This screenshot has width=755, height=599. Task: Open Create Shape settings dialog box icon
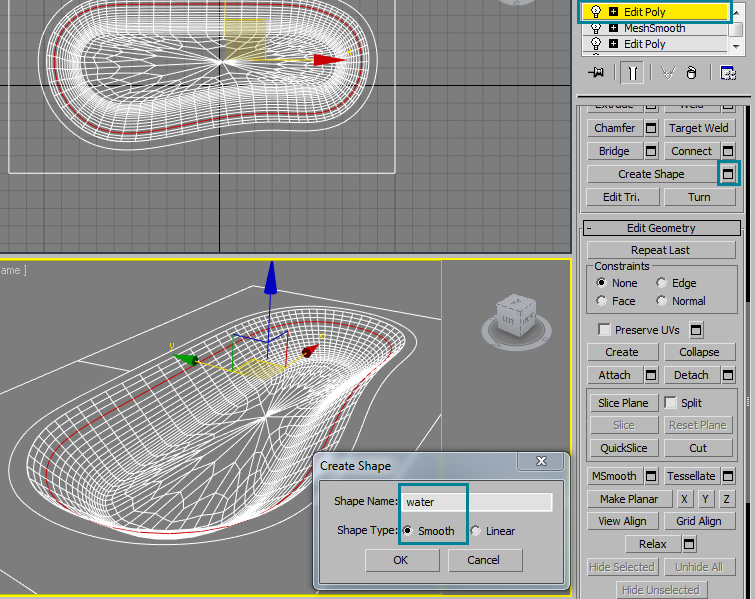pos(728,173)
